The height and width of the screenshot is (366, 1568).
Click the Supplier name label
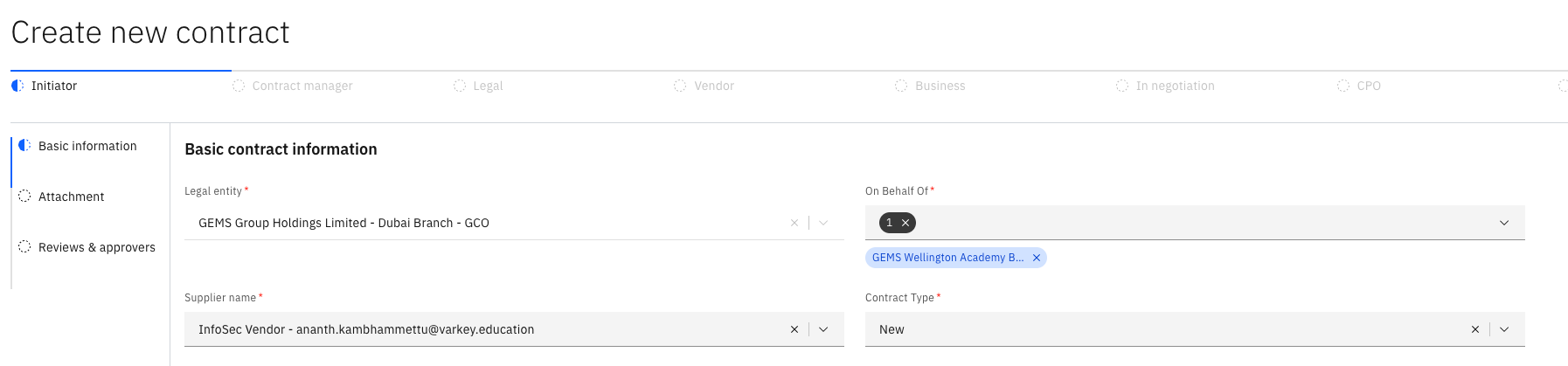[220, 298]
